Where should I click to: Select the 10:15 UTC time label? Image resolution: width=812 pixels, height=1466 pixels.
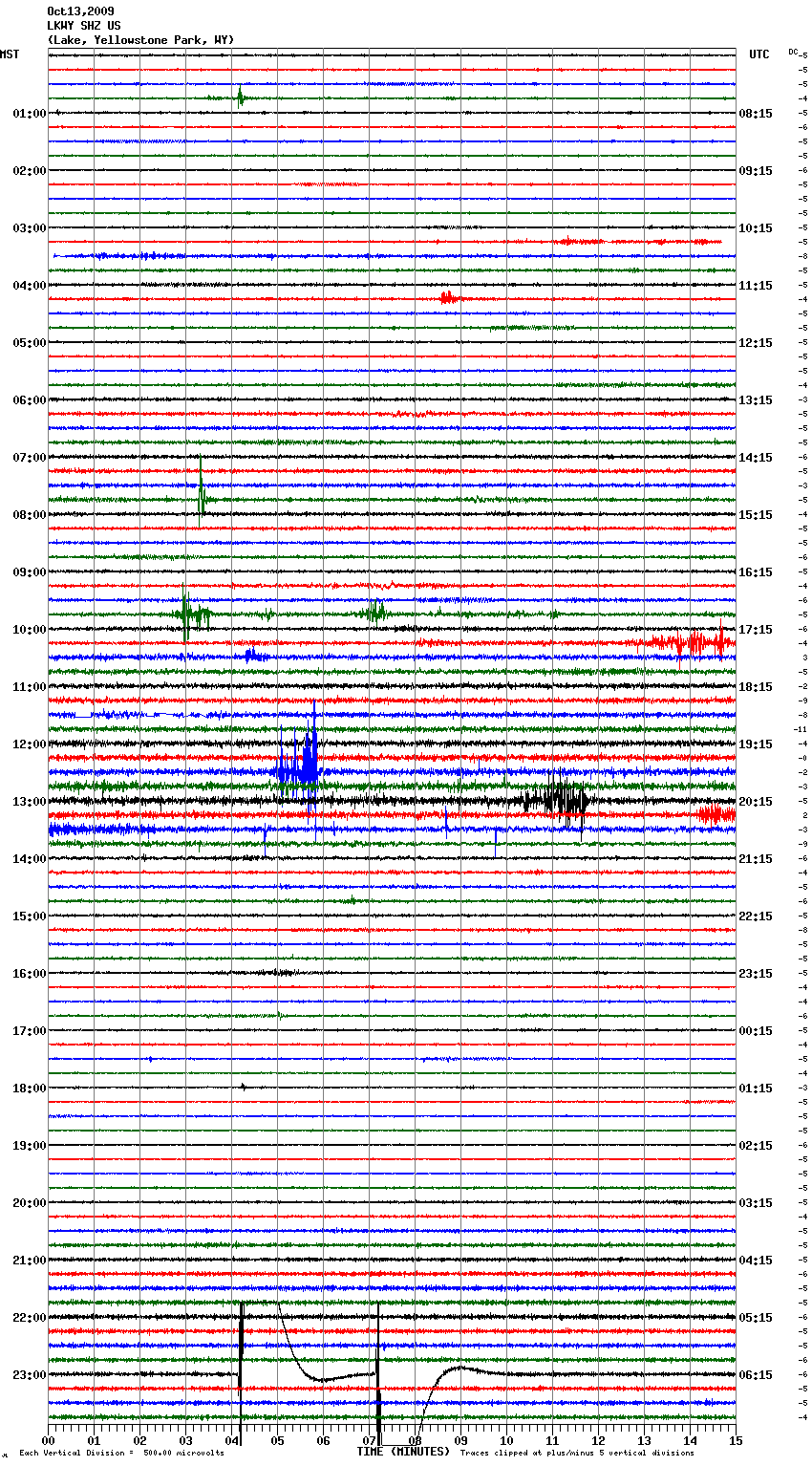pyautogui.click(x=756, y=228)
